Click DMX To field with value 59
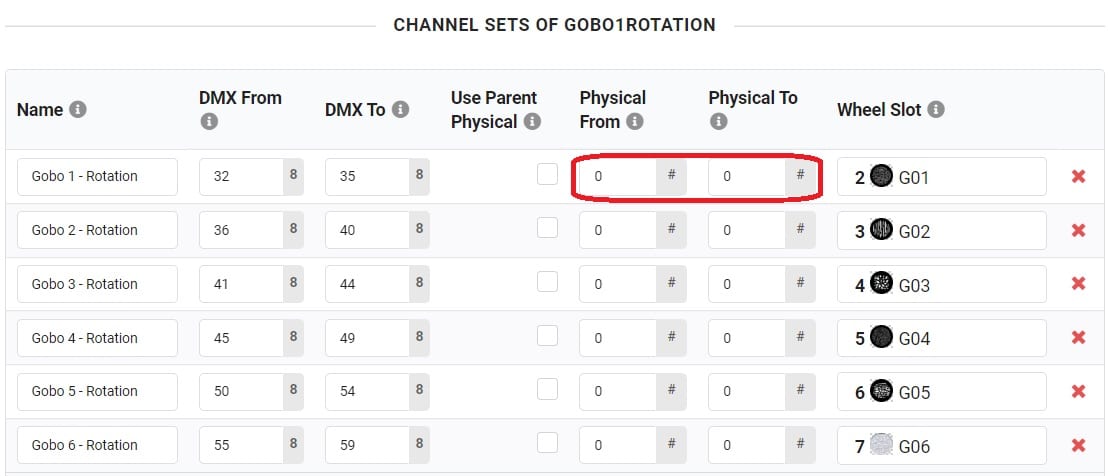Screen dimensions: 1108x476 pyautogui.click(x=367, y=445)
